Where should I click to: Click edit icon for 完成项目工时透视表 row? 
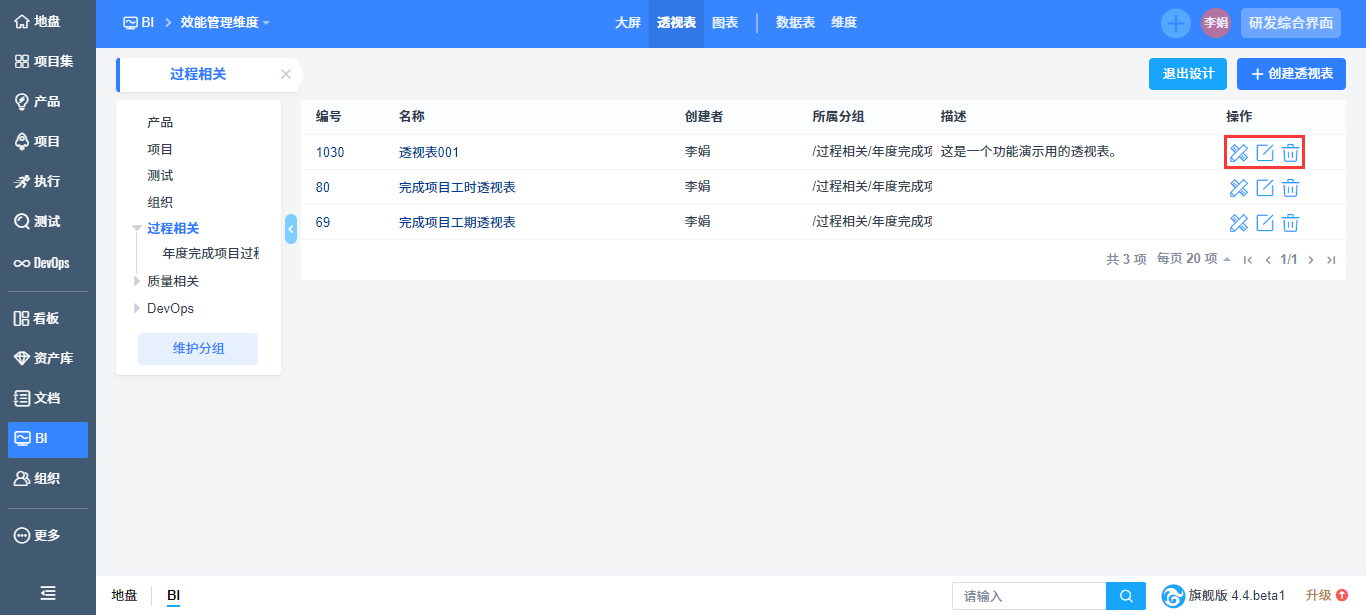pos(1265,188)
